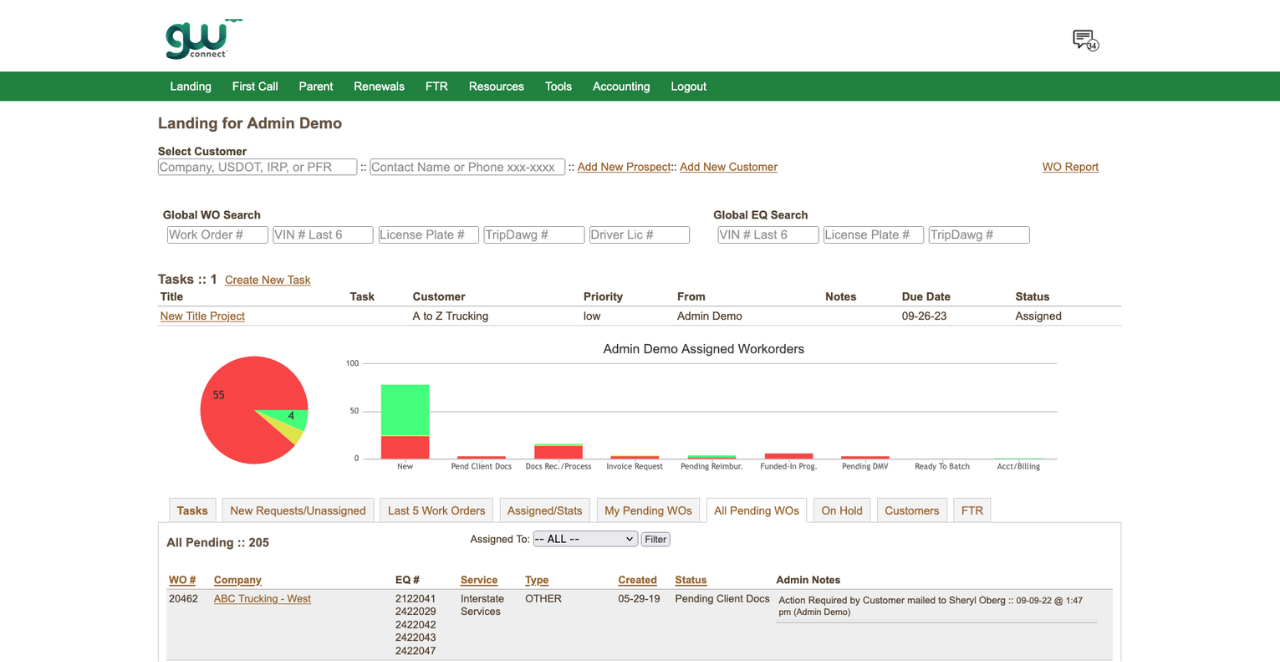Switch to the On Hold tab
Image resolution: width=1280 pixels, height=662 pixels.
[x=841, y=511]
